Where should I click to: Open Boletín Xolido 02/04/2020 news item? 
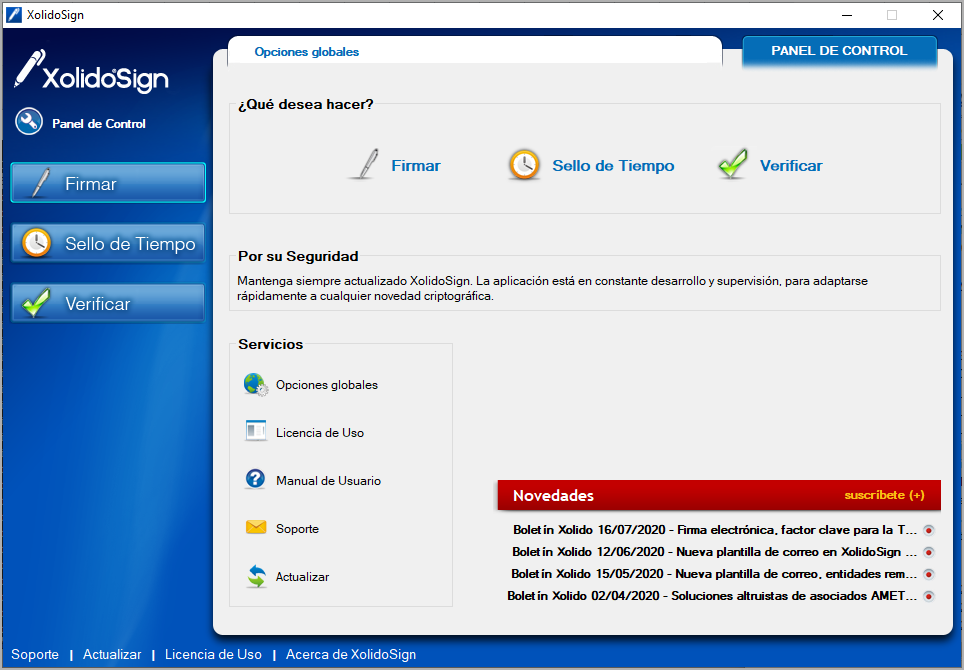(712, 596)
